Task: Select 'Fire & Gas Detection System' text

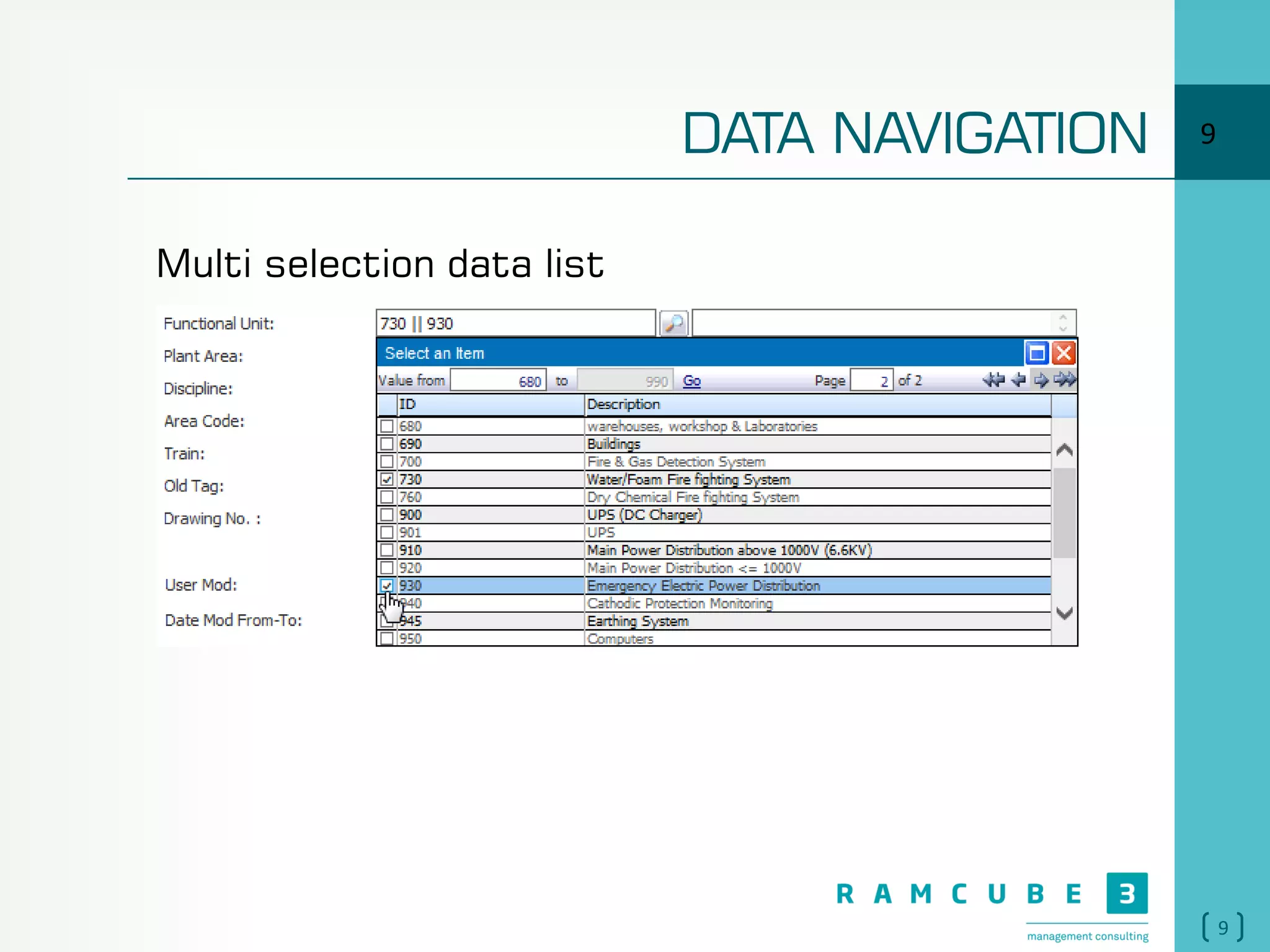Action: pyautogui.click(x=676, y=462)
